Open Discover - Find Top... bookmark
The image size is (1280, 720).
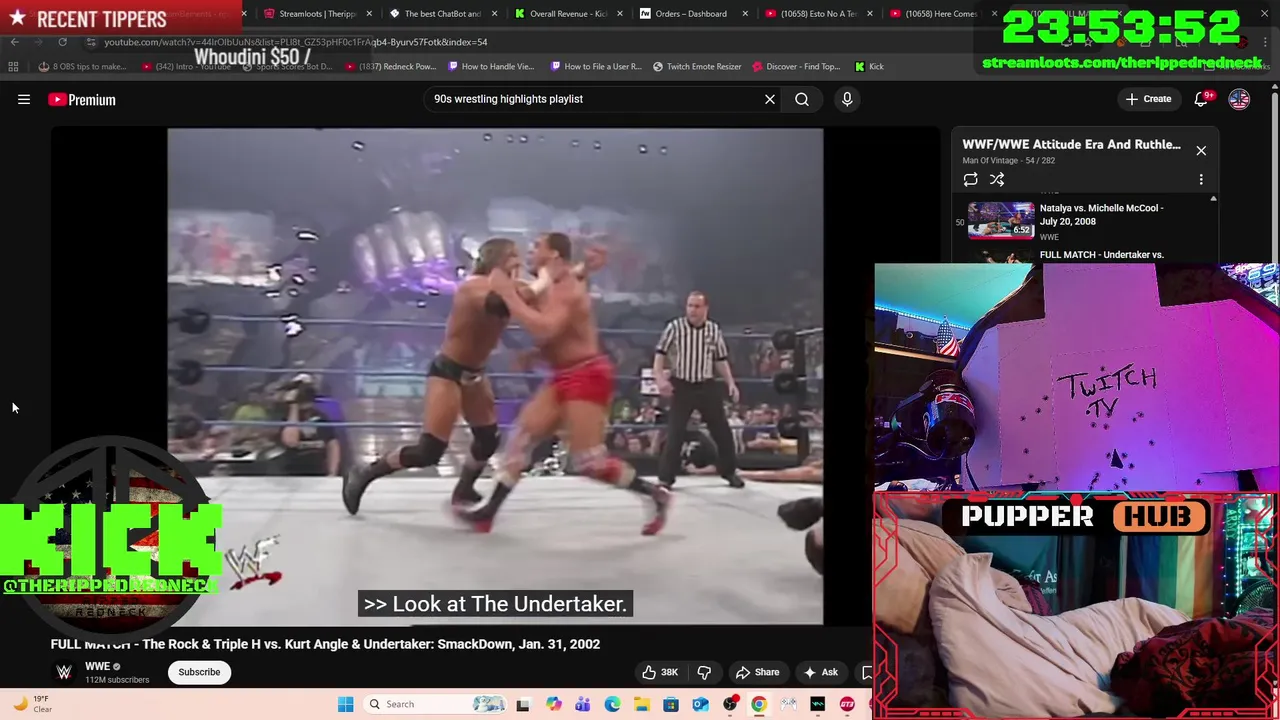point(796,66)
